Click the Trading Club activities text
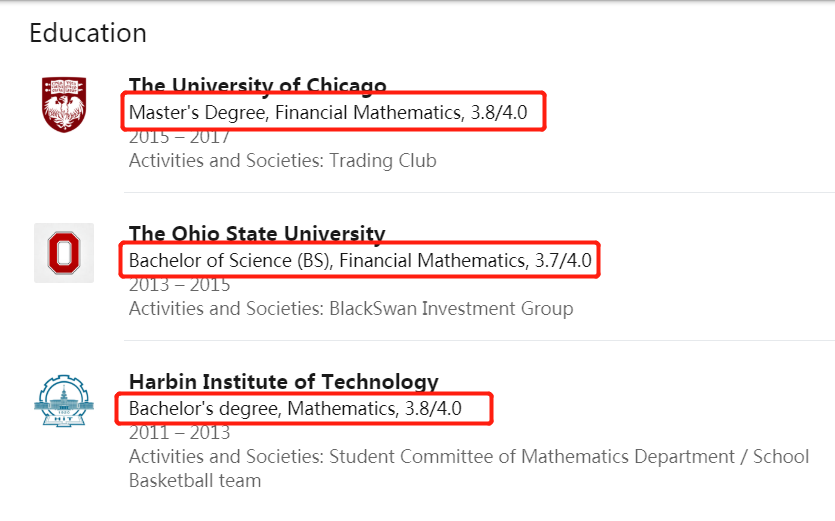This screenshot has width=835, height=521. coord(383,161)
